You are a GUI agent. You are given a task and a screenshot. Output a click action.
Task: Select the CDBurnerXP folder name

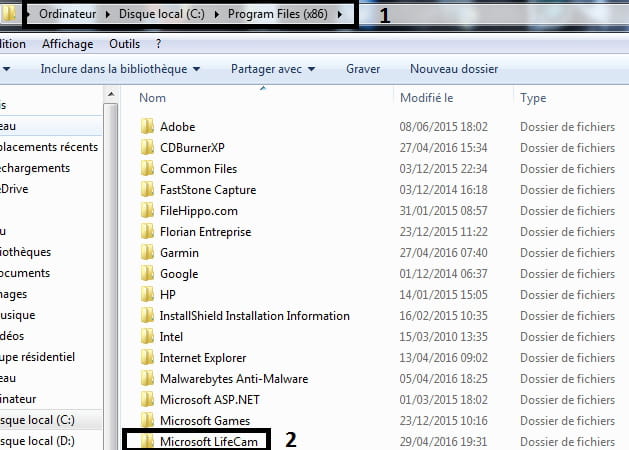[192, 148]
